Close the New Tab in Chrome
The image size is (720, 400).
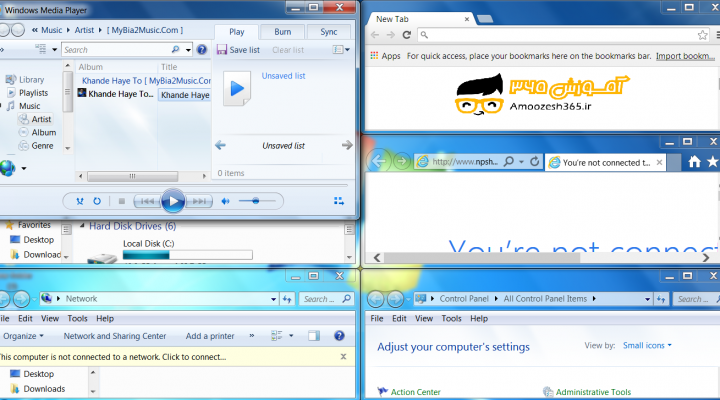(x=467, y=19)
